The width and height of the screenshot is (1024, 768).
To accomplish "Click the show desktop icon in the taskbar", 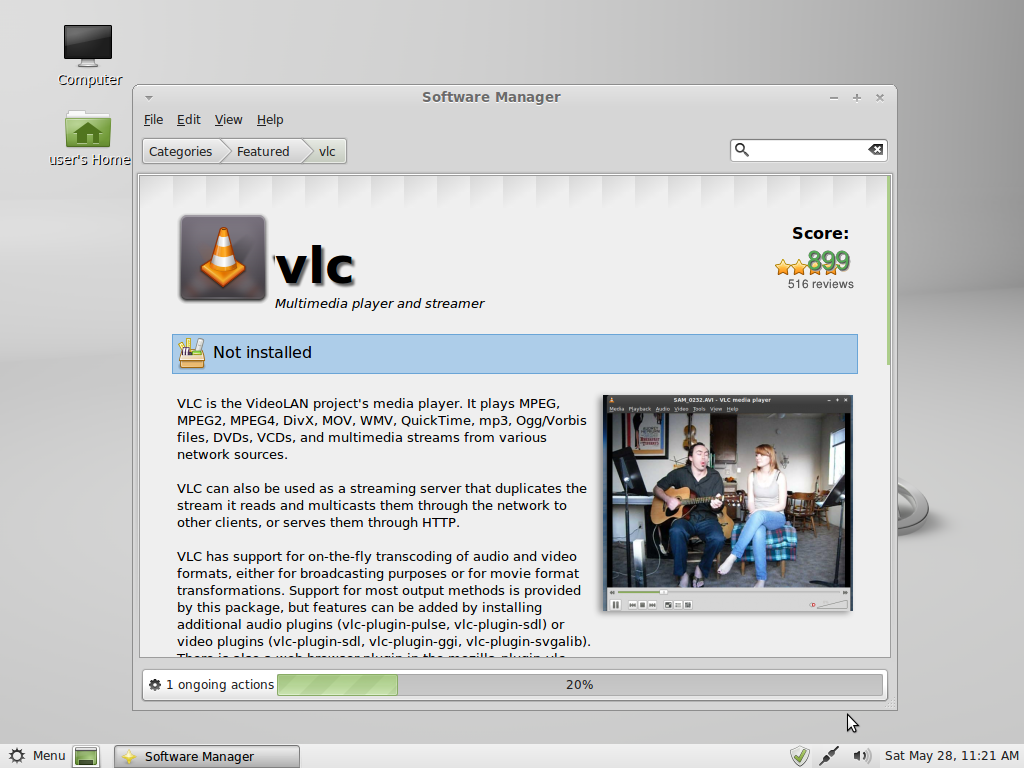I will (x=86, y=756).
